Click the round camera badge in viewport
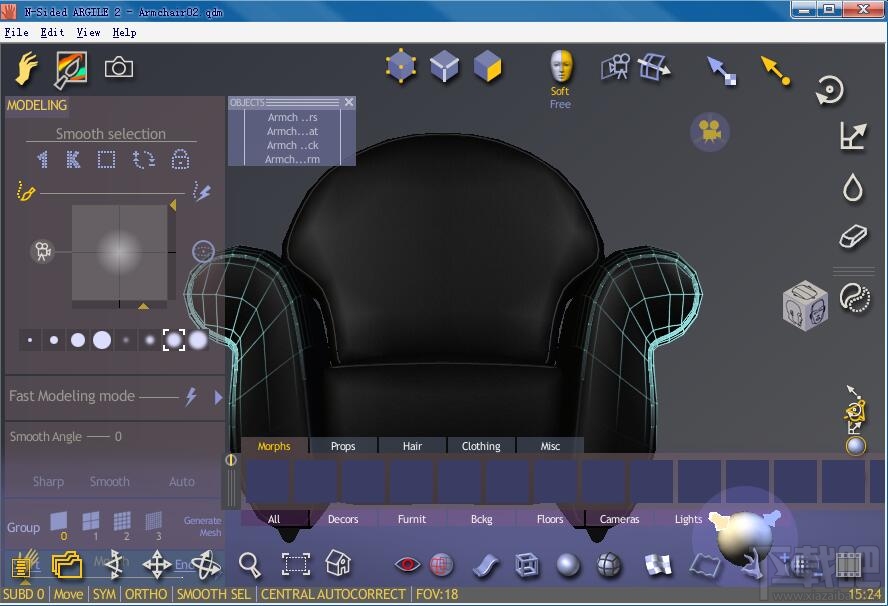The image size is (888, 606). (710, 131)
